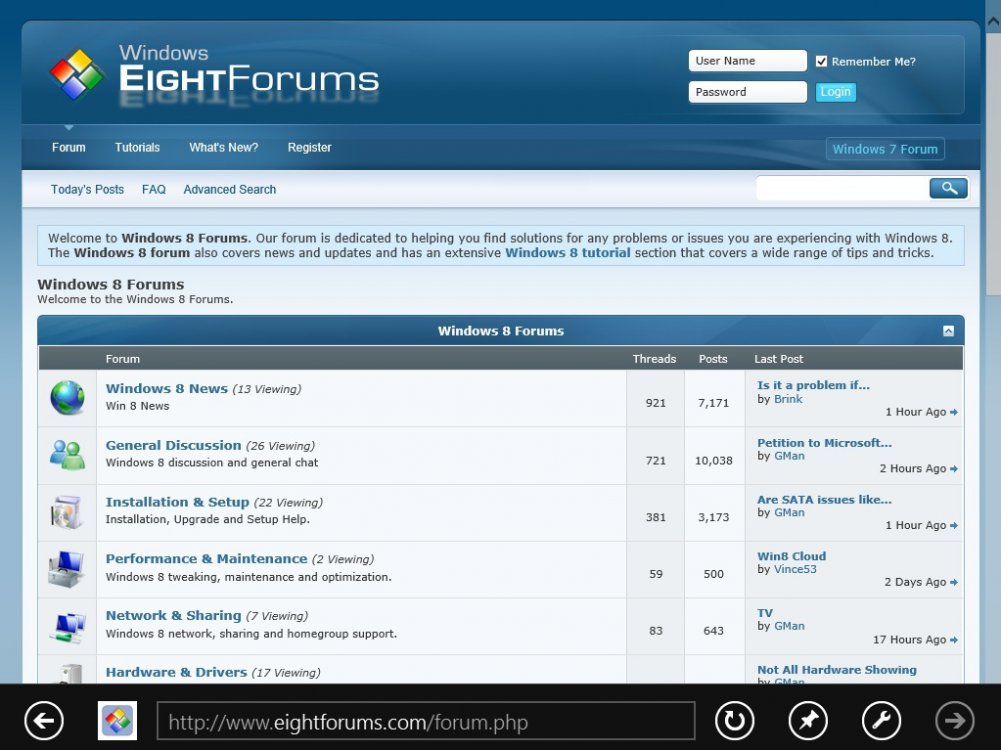Open the Hardware & Drivers forum

pos(176,673)
